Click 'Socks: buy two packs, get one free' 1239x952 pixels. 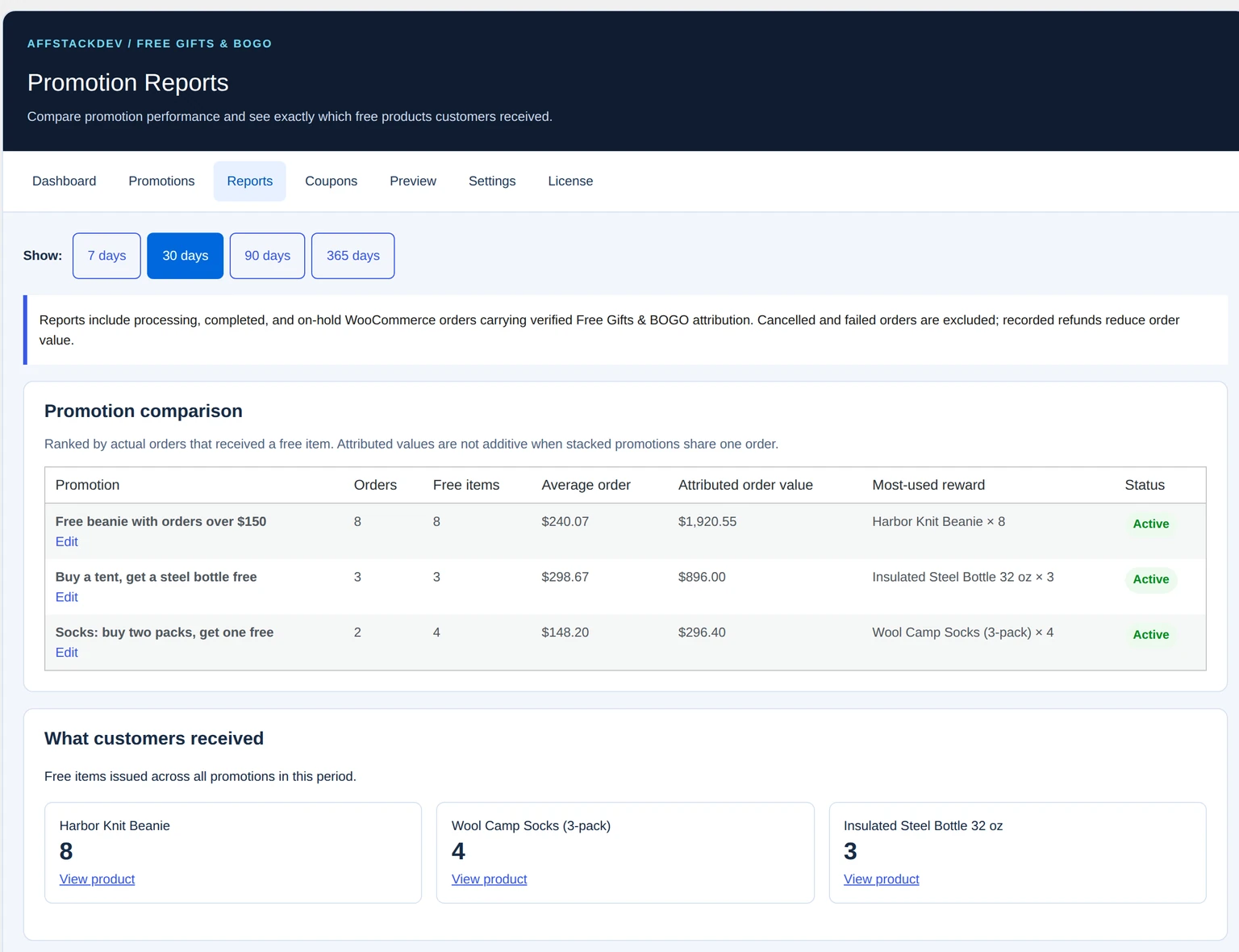coord(165,633)
